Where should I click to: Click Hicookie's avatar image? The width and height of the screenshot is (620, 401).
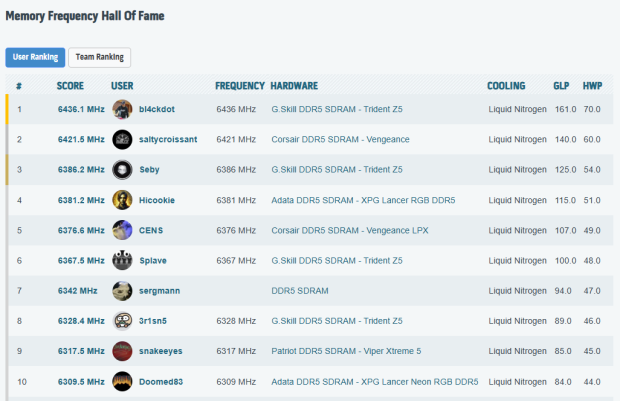[x=122, y=200]
